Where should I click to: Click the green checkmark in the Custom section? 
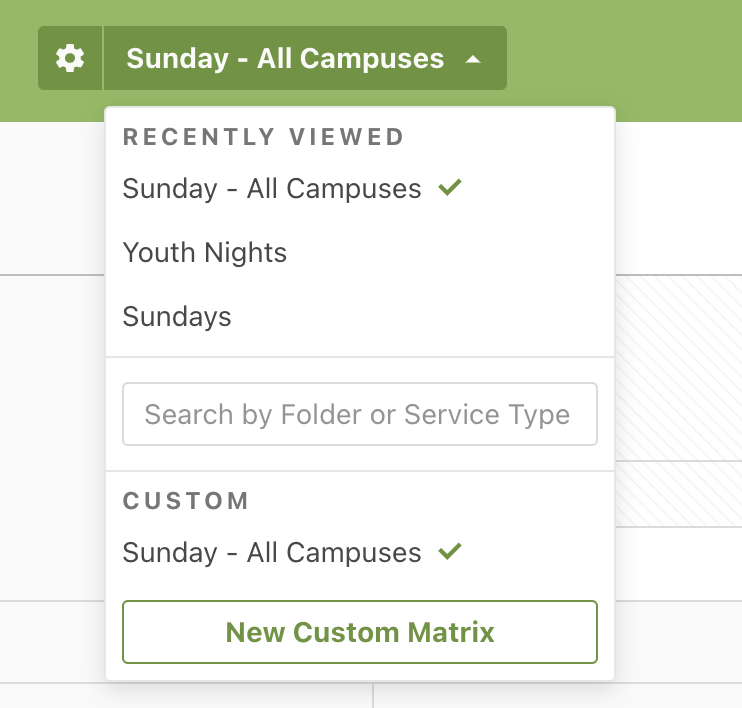click(x=450, y=551)
